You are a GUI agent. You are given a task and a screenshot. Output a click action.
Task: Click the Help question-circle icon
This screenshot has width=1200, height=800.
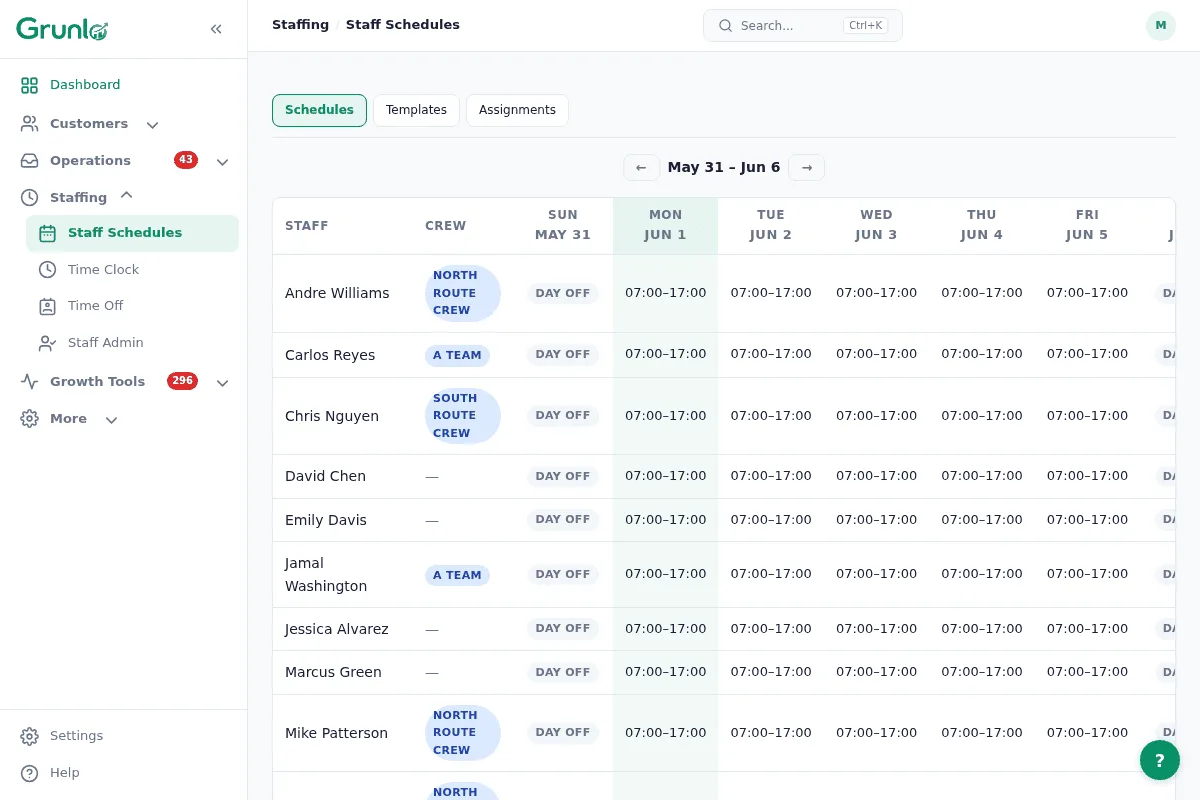[x=30, y=773]
